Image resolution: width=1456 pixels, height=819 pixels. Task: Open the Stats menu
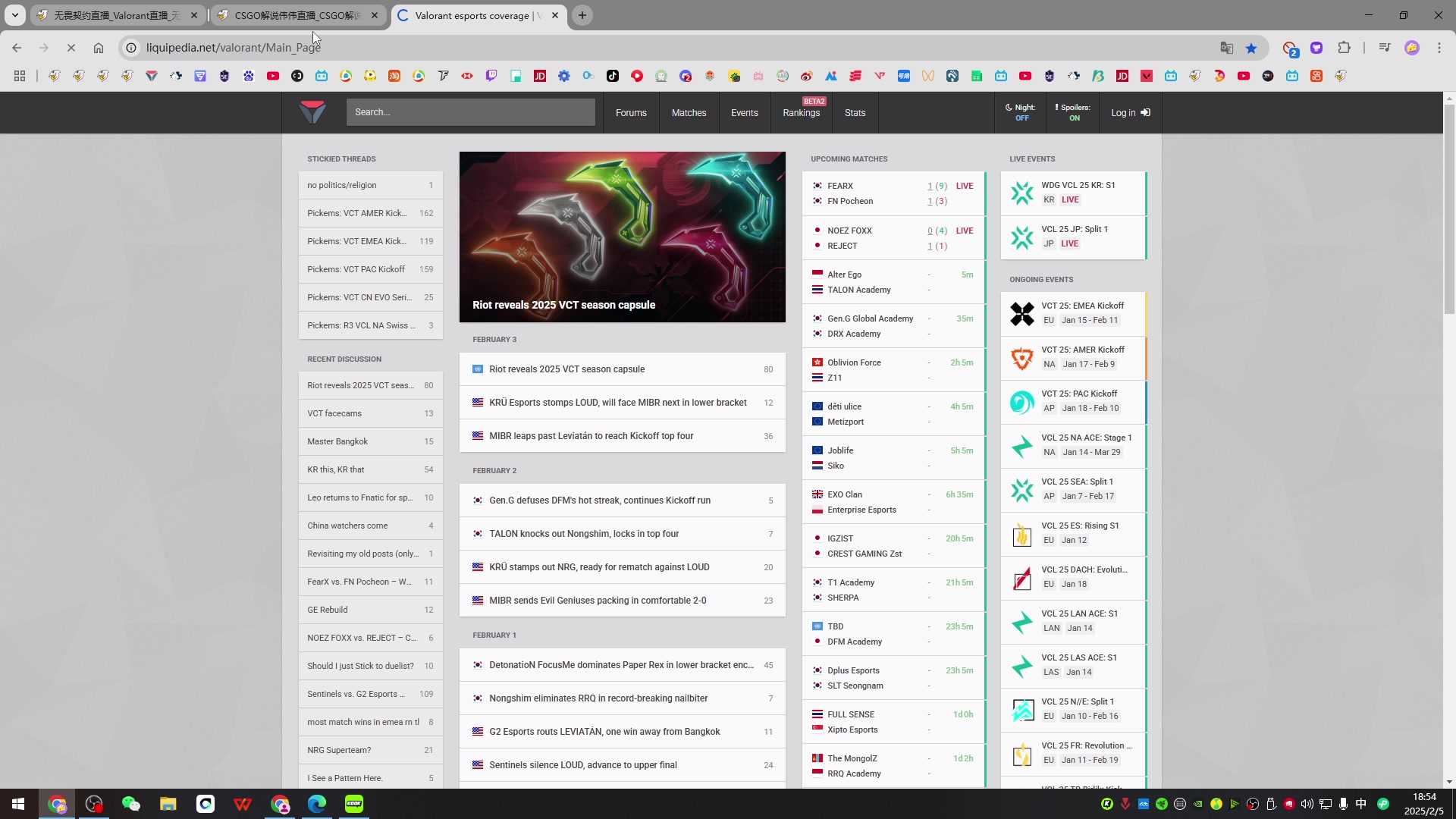coord(855,113)
